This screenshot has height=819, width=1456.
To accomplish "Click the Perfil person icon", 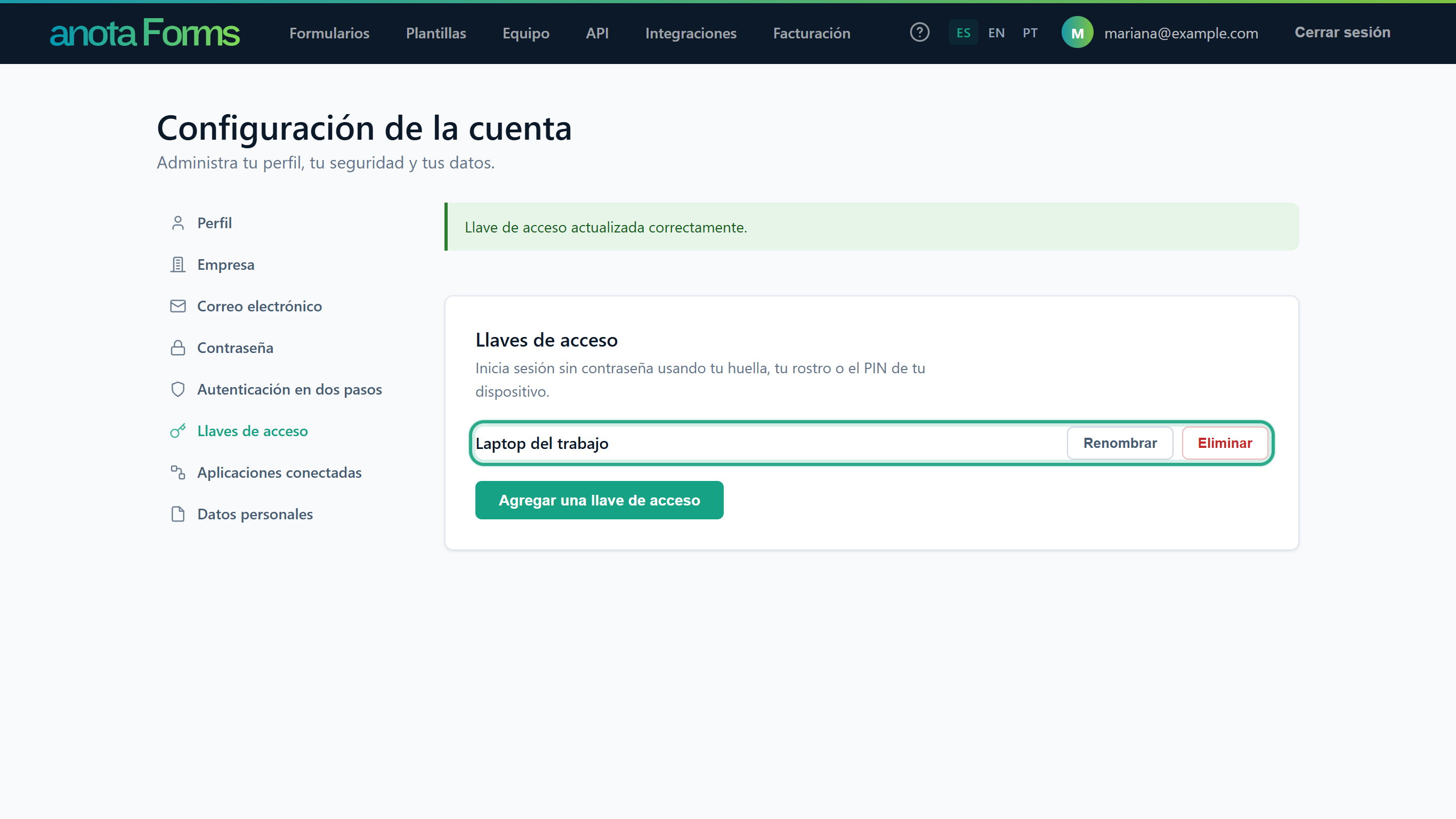I will pyautogui.click(x=177, y=223).
